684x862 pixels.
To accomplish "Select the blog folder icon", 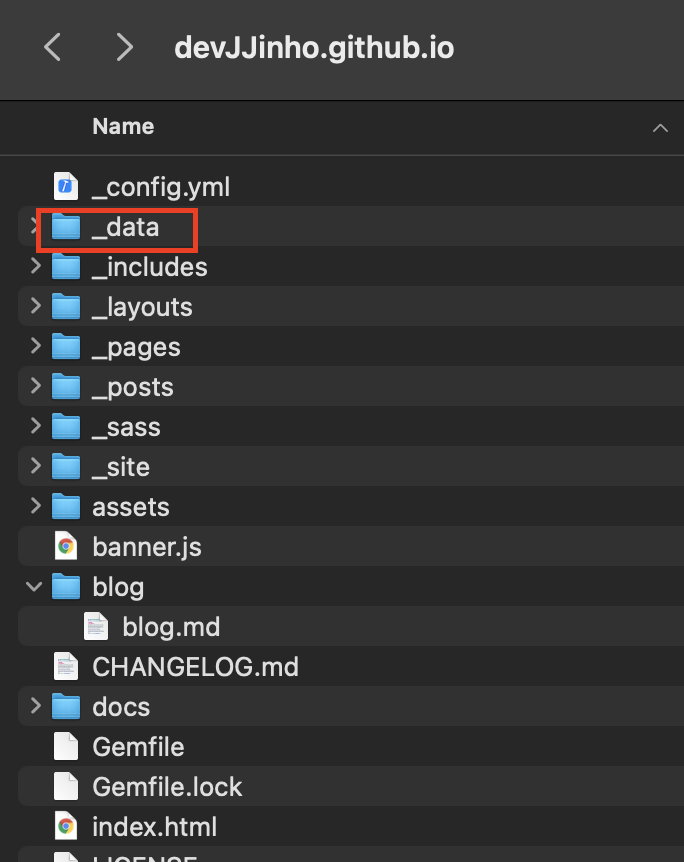I will tap(66, 587).
